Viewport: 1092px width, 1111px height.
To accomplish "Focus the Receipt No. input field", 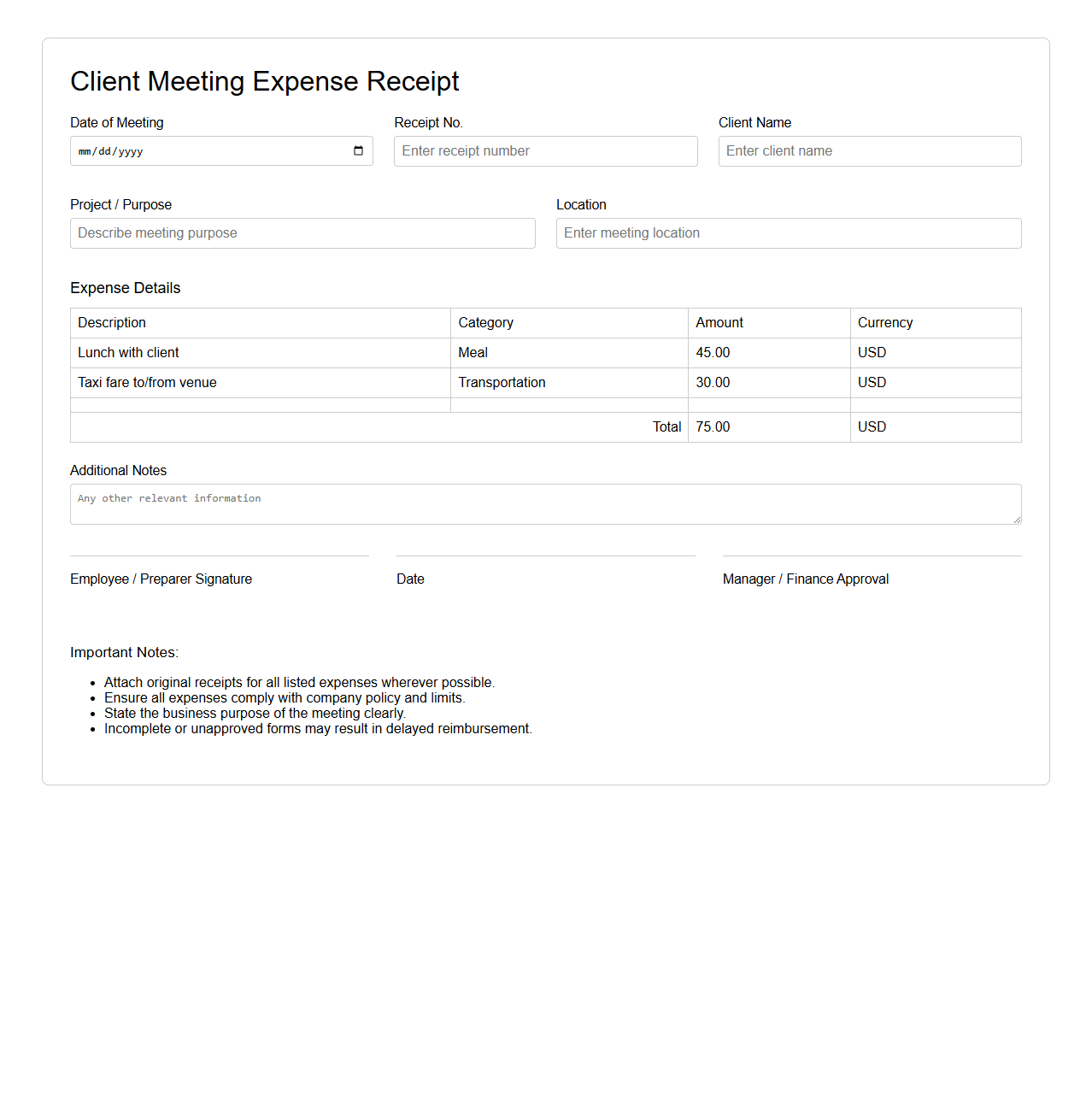I will (x=545, y=151).
